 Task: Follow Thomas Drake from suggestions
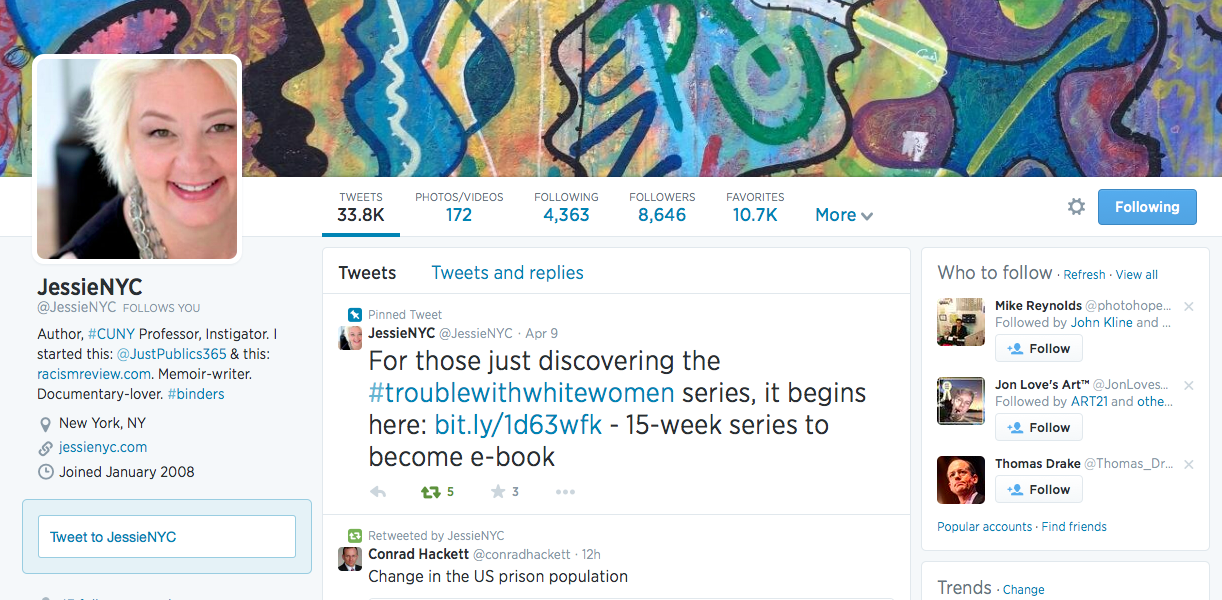pyautogui.click(x=1038, y=490)
